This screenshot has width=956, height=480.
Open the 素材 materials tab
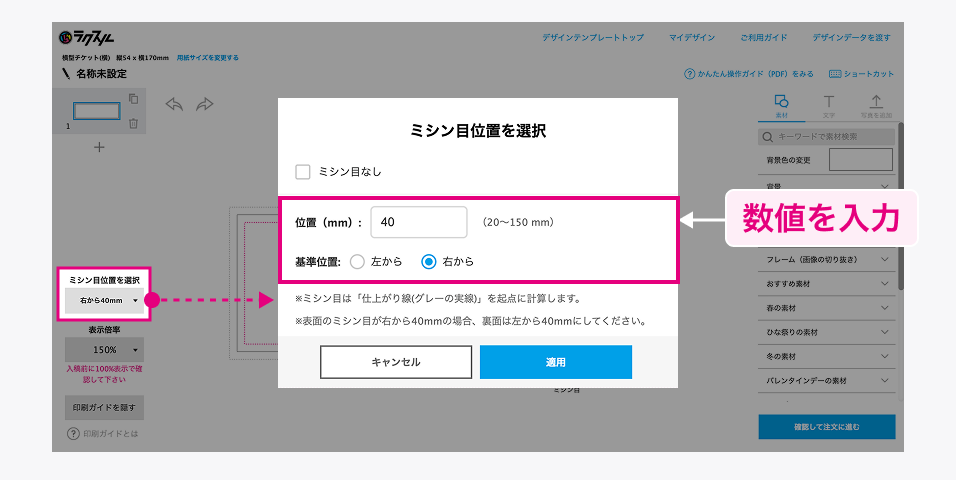tap(781, 106)
